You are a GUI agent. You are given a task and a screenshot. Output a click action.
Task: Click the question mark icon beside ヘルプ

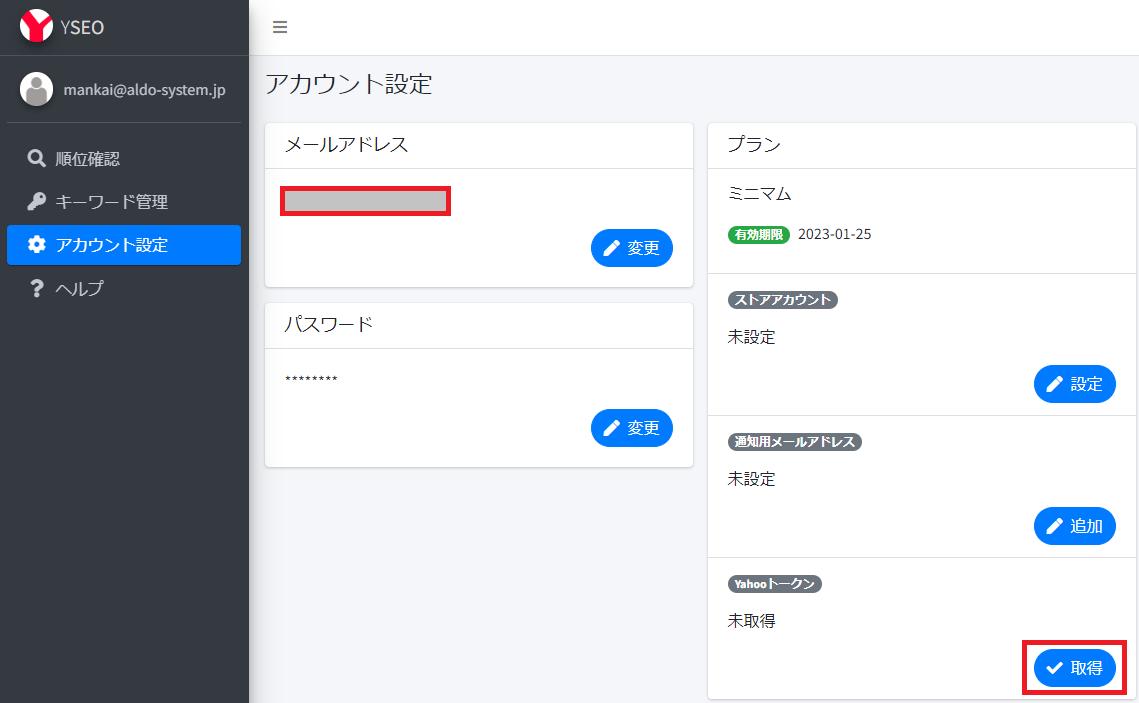36,289
